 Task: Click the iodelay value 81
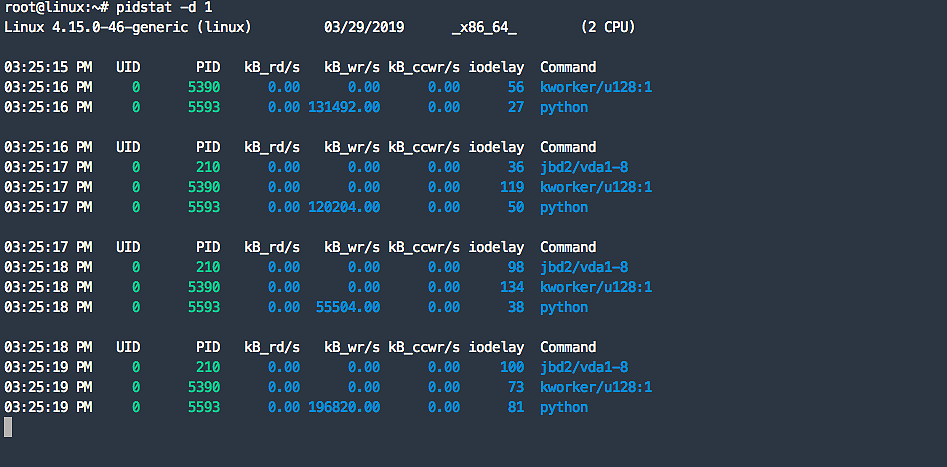coord(516,407)
